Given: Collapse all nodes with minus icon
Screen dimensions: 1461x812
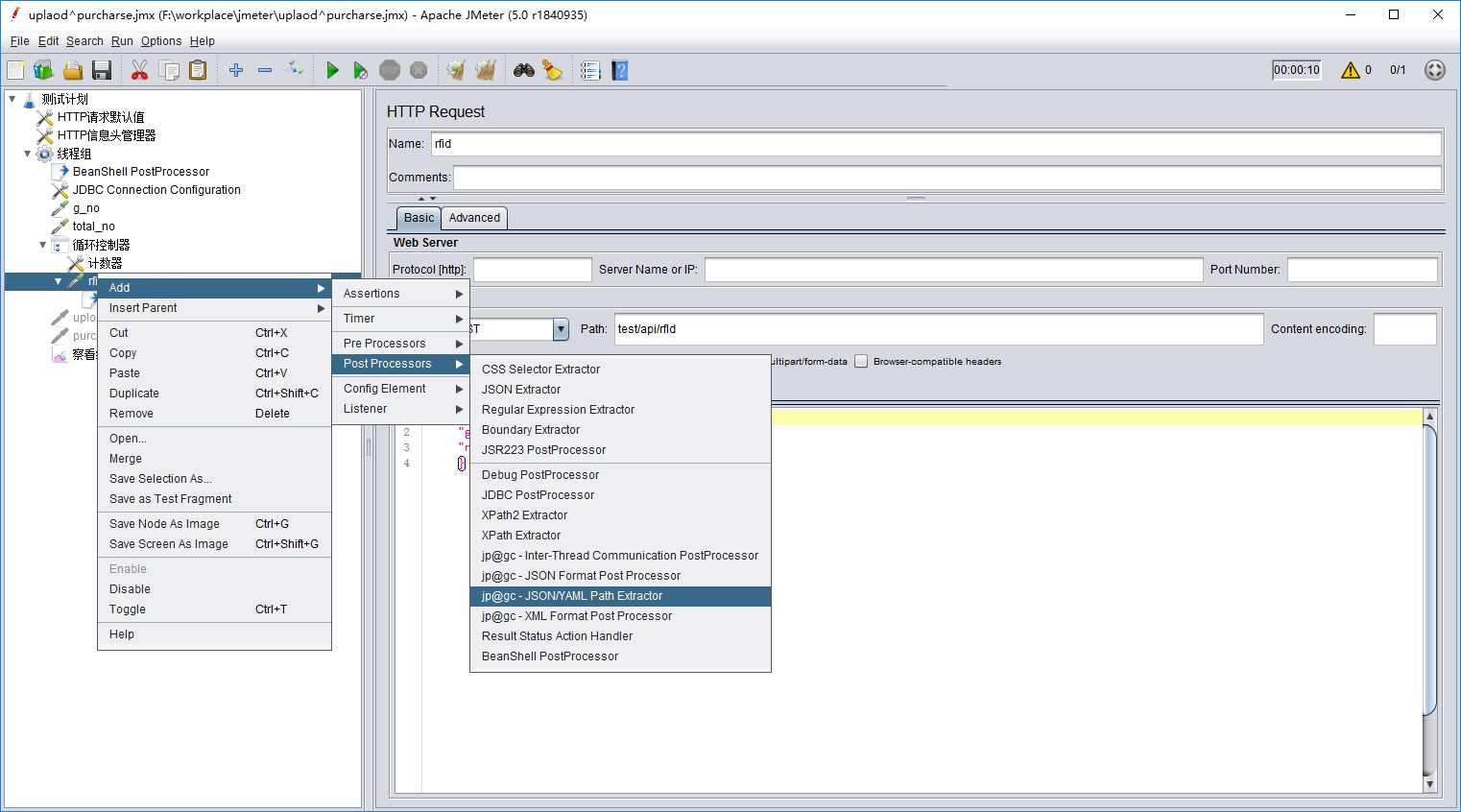Looking at the screenshot, I should [x=265, y=70].
